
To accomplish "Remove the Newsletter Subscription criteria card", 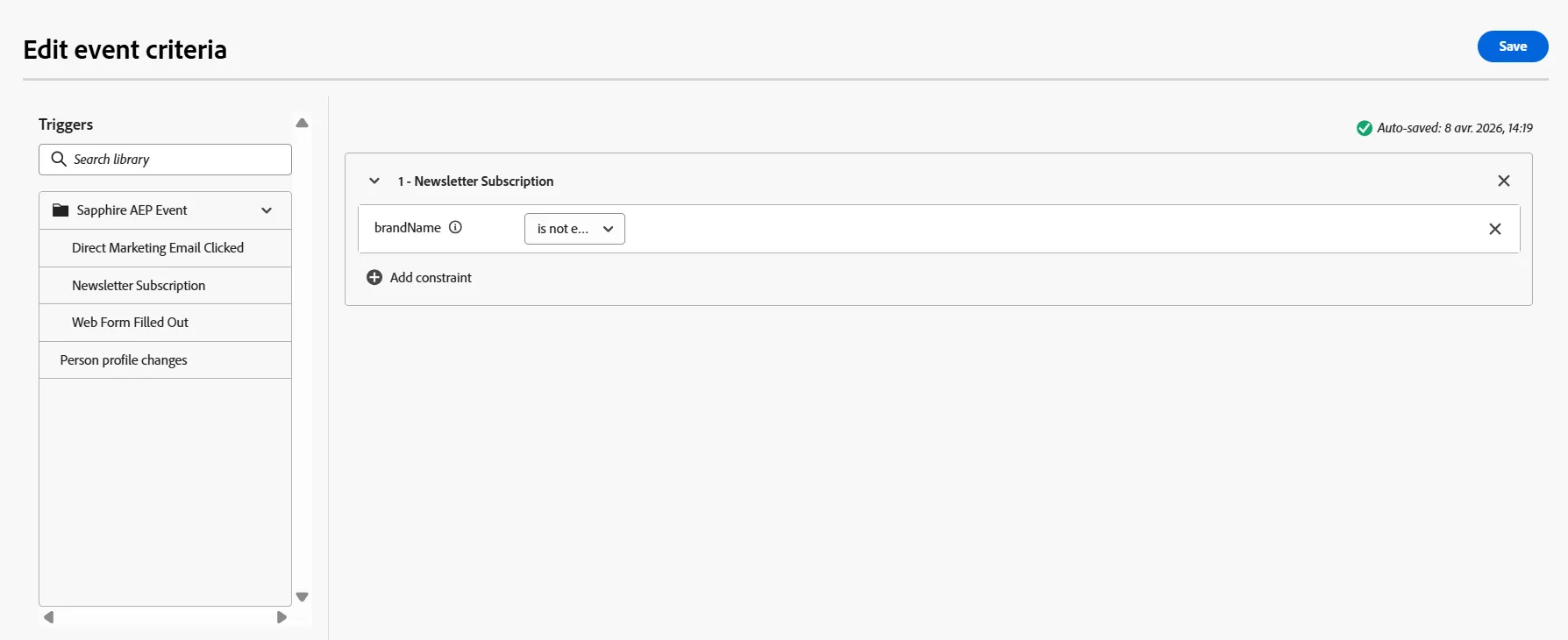I will click(1504, 181).
